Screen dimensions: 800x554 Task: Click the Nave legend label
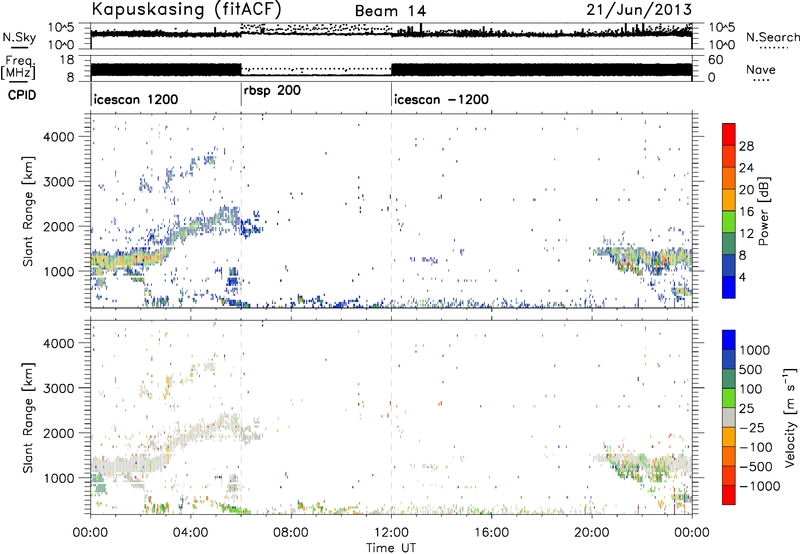(x=761, y=69)
